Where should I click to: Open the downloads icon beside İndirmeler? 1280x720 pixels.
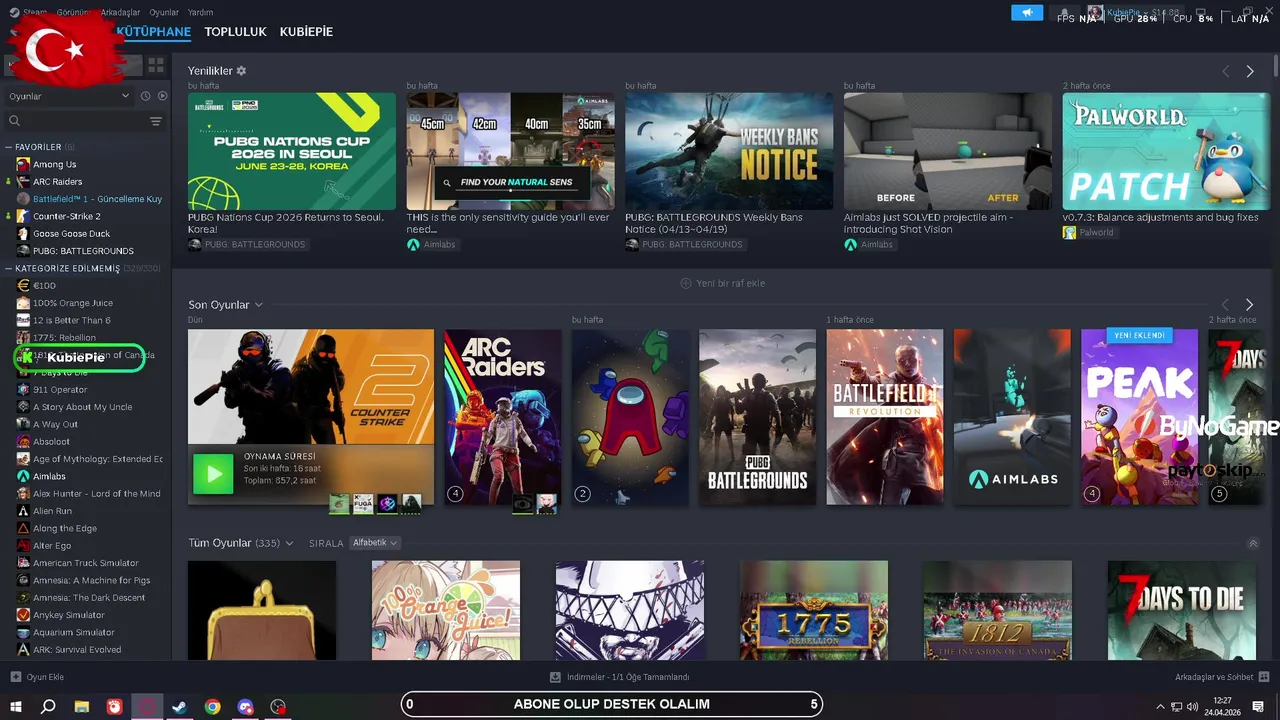coord(556,677)
